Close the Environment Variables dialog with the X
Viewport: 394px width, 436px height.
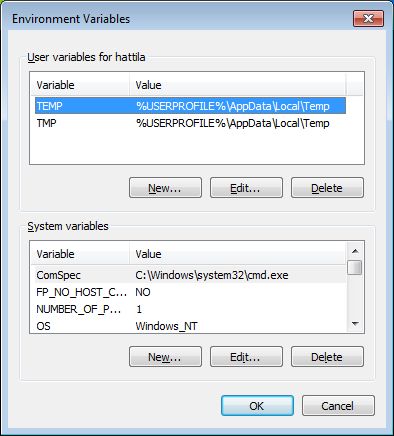[x=368, y=18]
